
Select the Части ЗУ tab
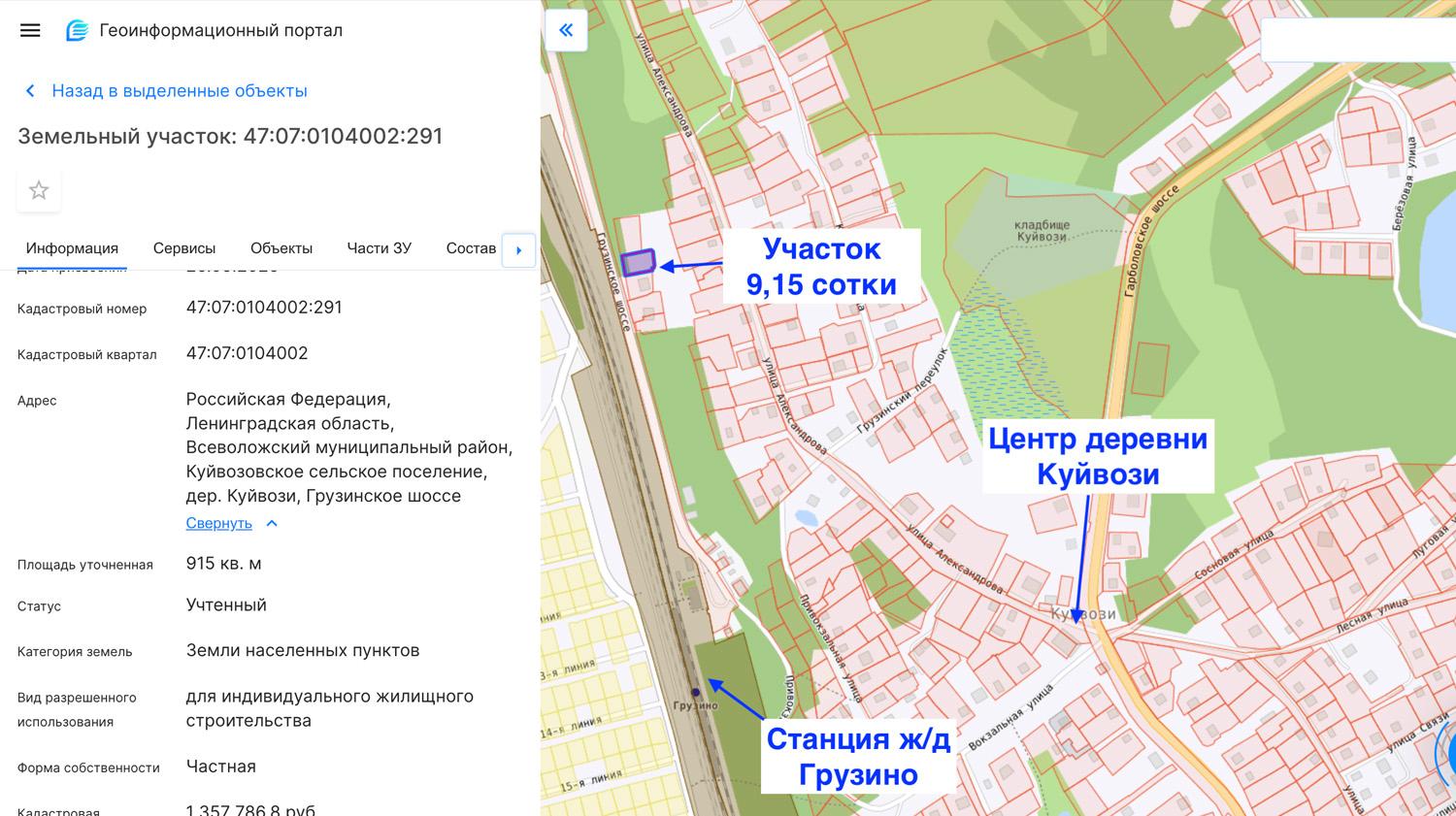point(379,248)
